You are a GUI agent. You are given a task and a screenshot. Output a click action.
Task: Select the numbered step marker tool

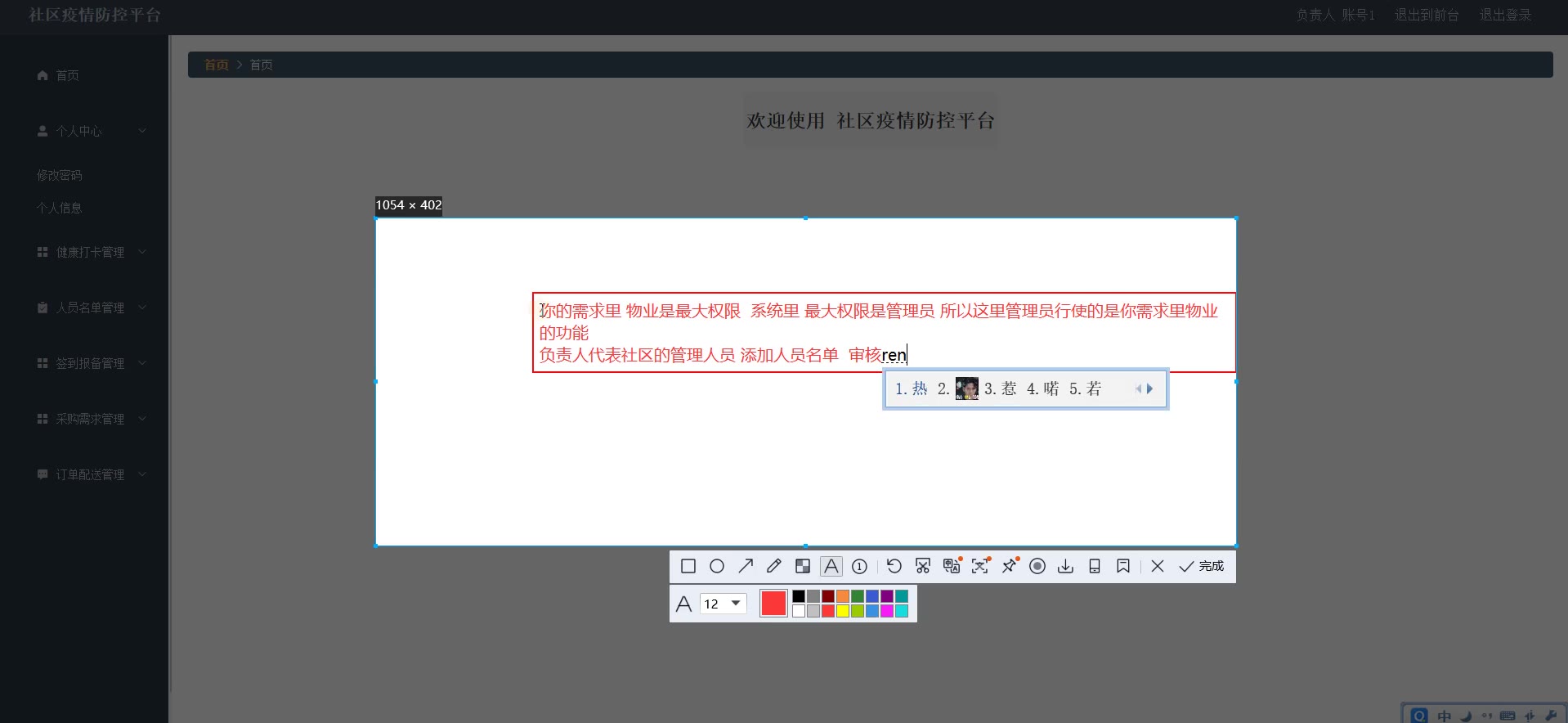[859, 566]
